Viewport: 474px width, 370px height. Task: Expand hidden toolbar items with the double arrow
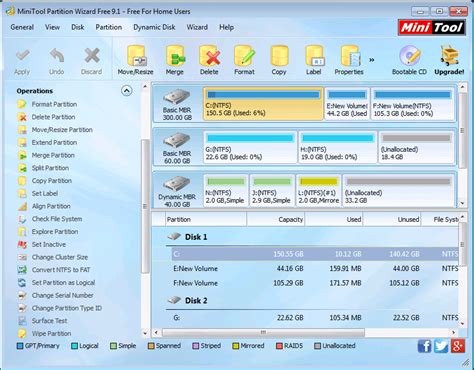[x=372, y=60]
